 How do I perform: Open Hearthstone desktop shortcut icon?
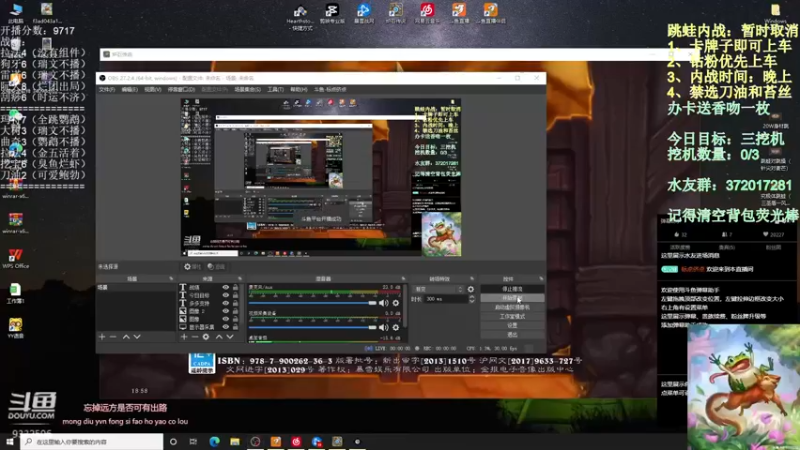pyautogui.click(x=300, y=16)
